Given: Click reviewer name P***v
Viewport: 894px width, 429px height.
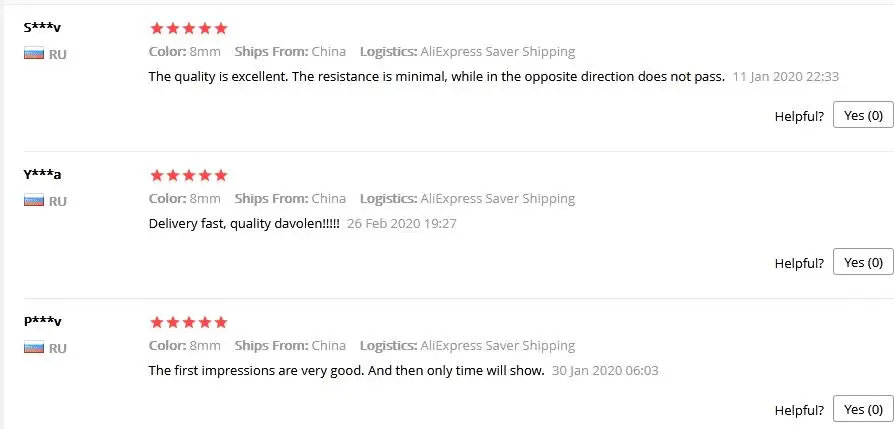Looking at the screenshot, I should click(42, 321).
